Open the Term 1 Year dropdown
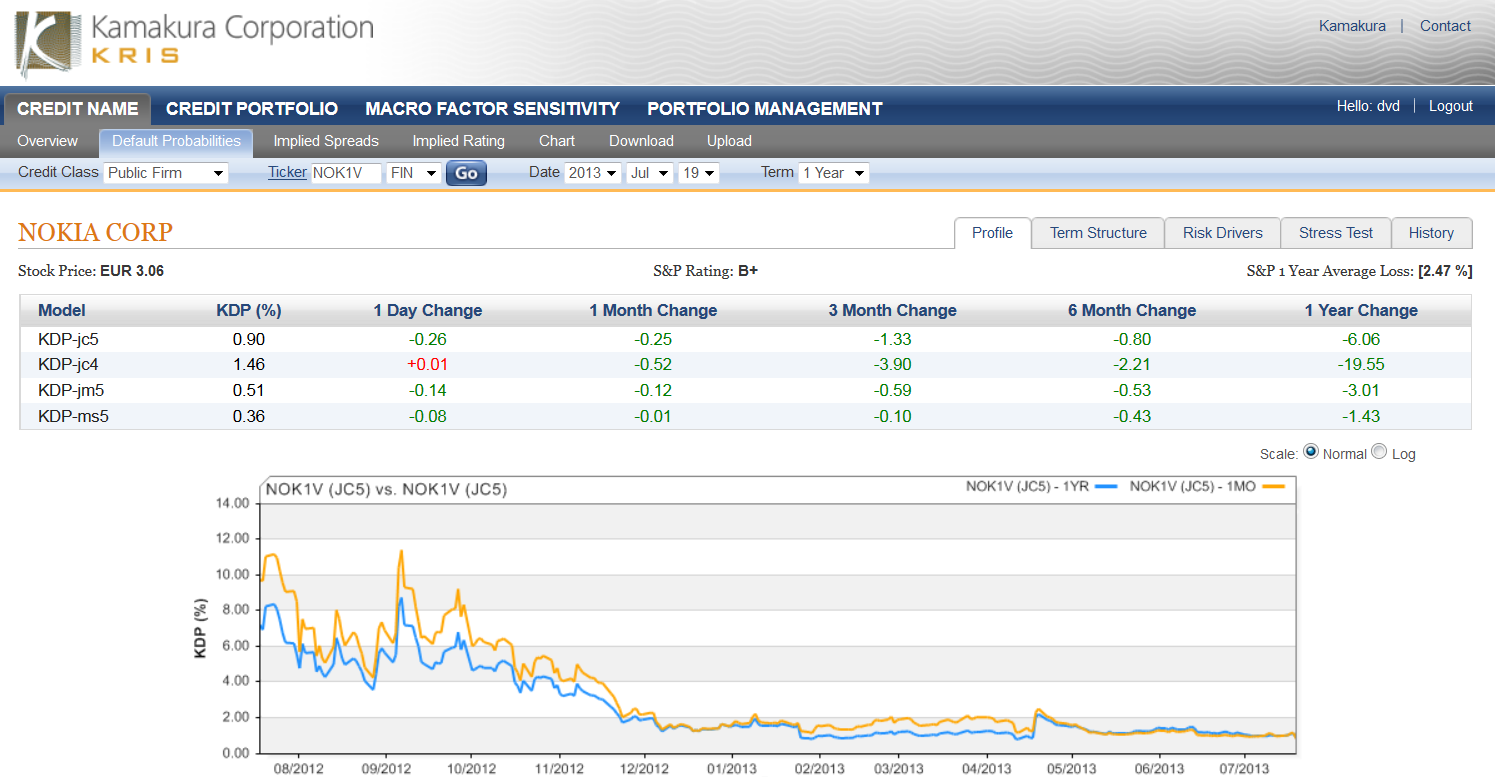 tap(834, 173)
